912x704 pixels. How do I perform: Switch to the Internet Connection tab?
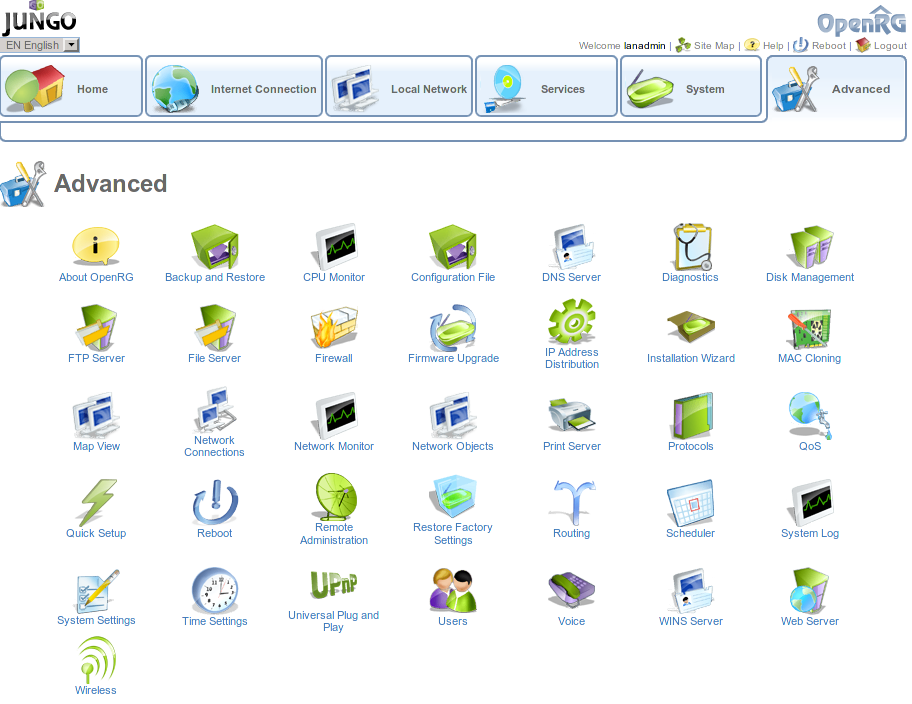[x=234, y=87]
